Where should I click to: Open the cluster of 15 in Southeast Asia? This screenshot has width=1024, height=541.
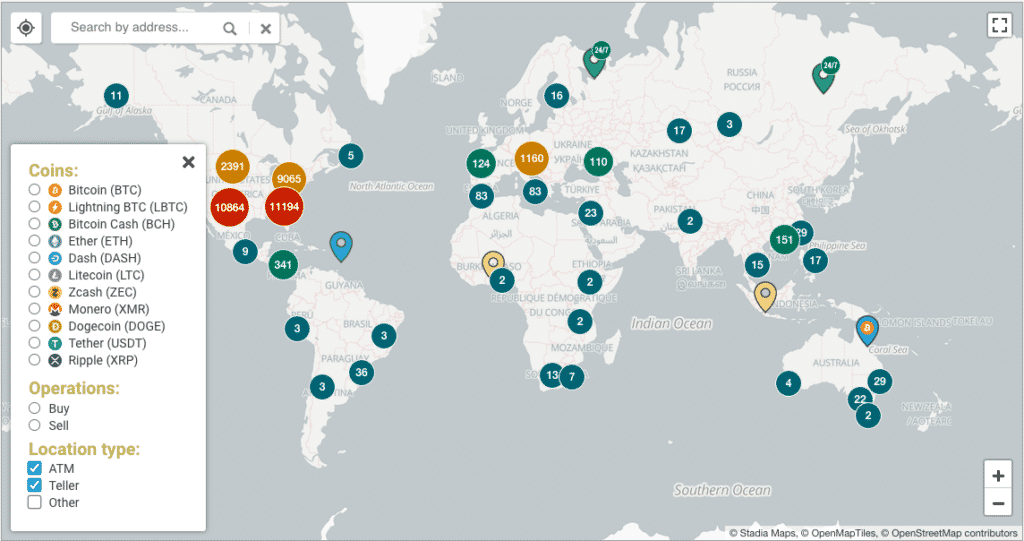[x=757, y=265]
